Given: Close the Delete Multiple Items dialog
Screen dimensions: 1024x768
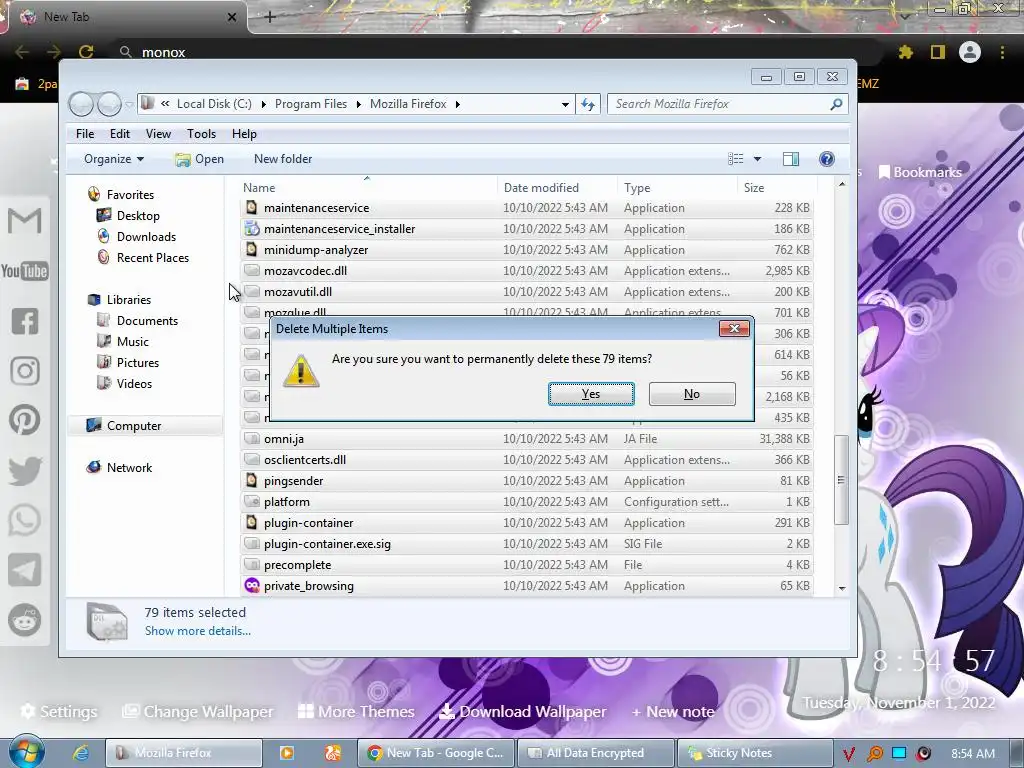Looking at the screenshot, I should (733, 328).
